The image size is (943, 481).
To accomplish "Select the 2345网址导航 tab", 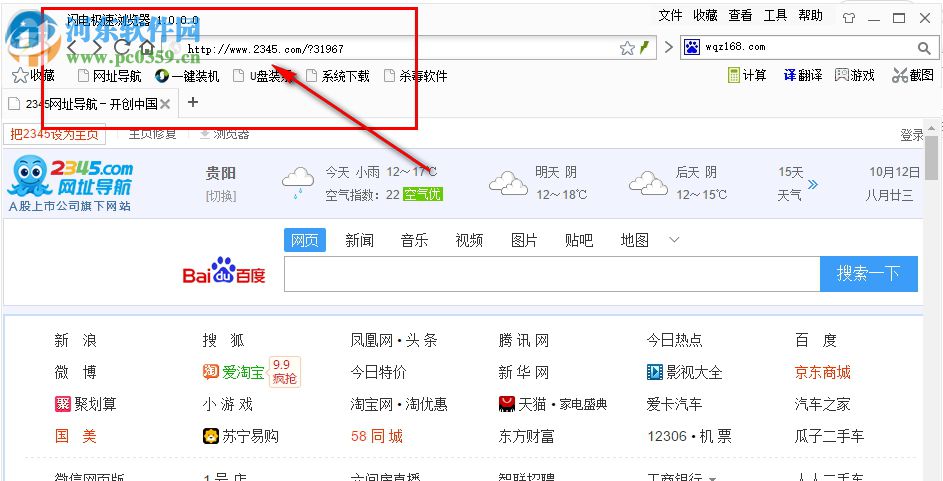I will point(89,104).
